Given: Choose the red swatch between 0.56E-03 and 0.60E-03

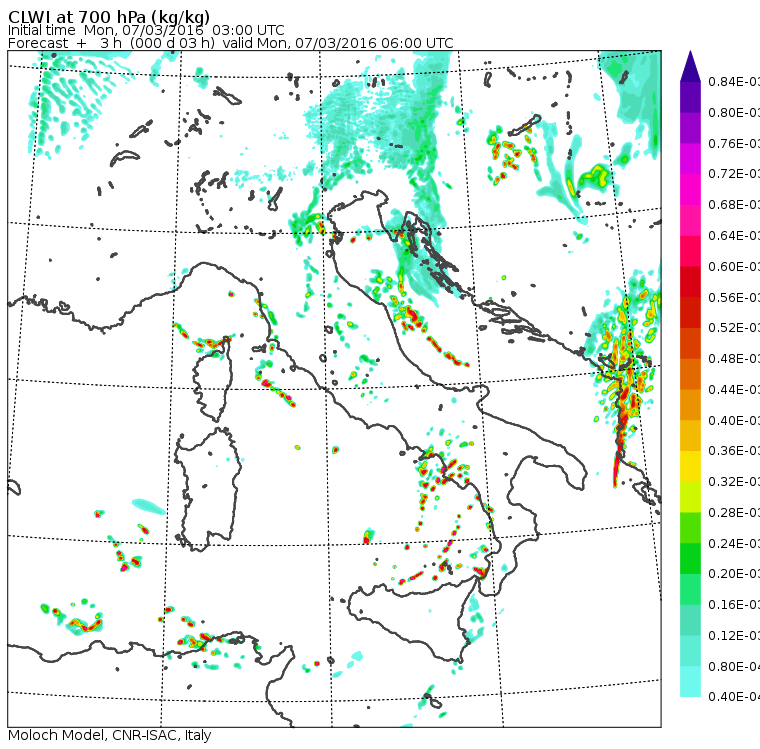Looking at the screenshot, I should (x=690, y=282).
